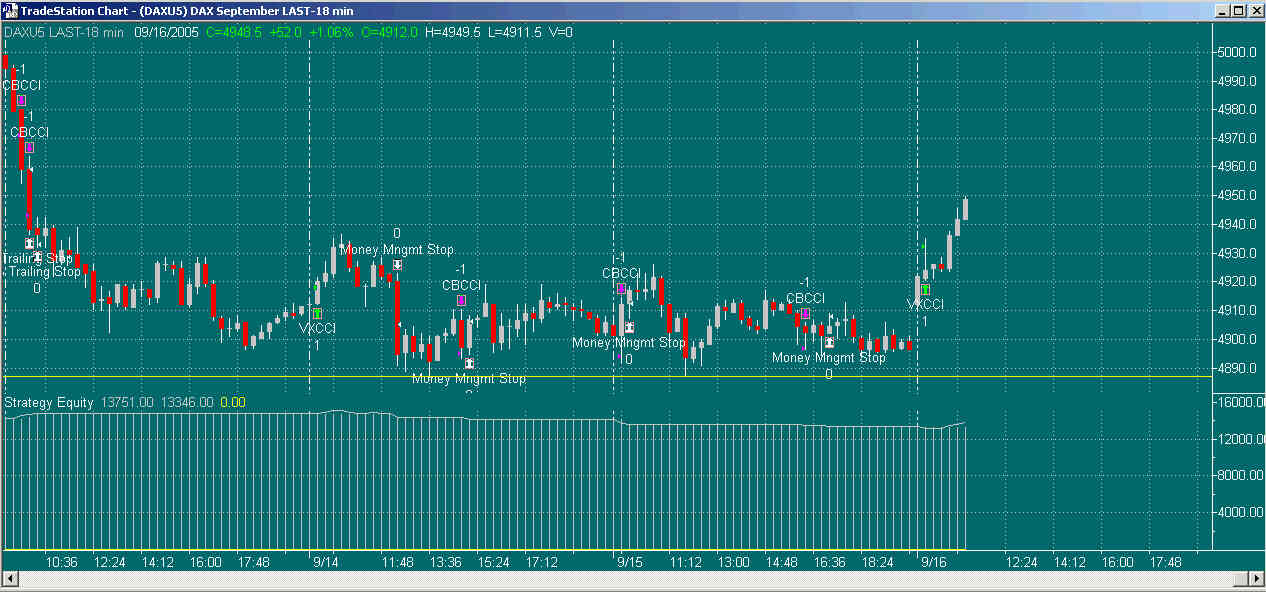This screenshot has width=1266, height=592.
Task: Click the '16:36' time axis label
Action: pyautogui.click(x=830, y=563)
